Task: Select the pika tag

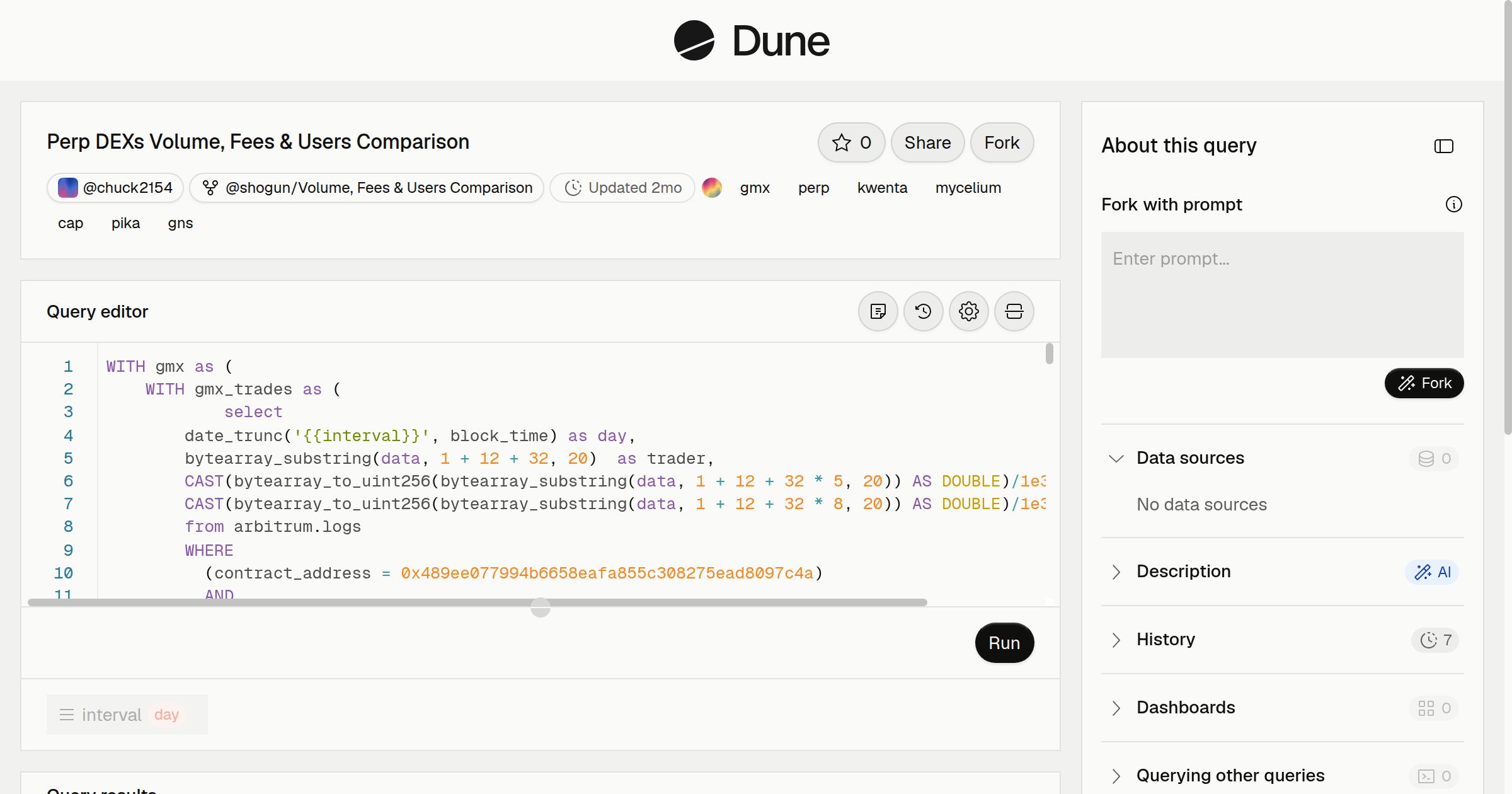Action: point(125,223)
